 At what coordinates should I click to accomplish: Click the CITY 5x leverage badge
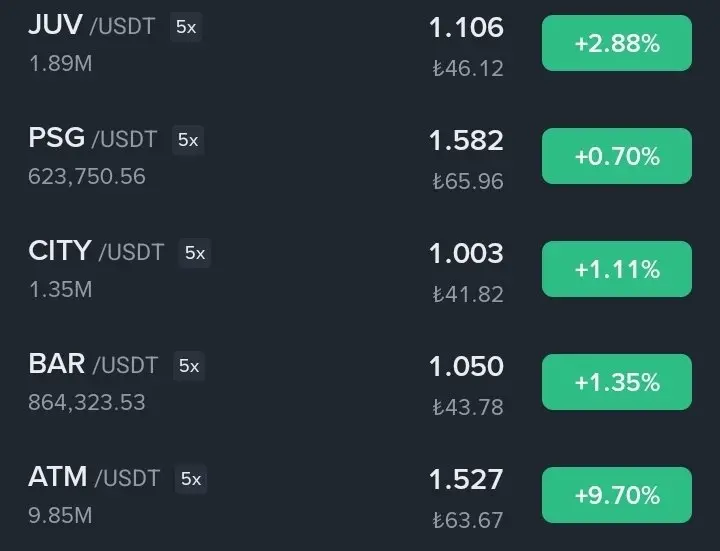195,253
